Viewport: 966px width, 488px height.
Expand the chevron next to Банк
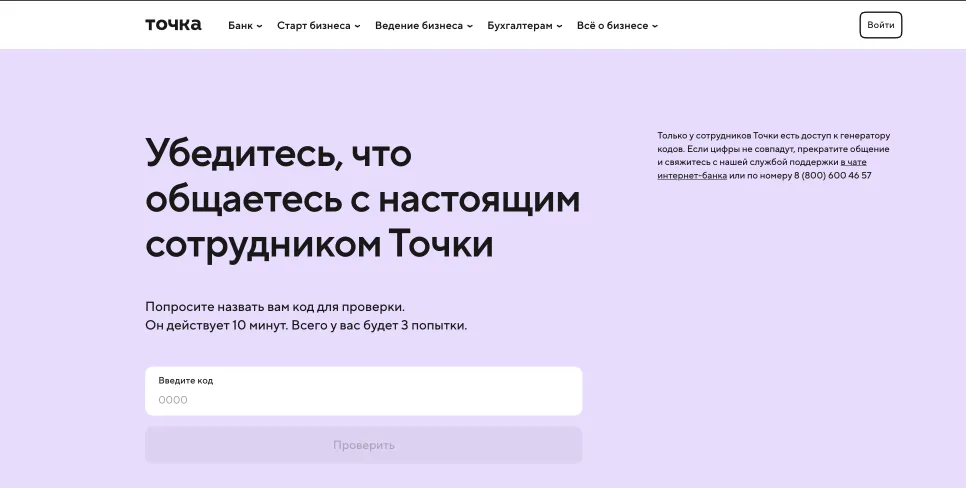(x=260, y=26)
